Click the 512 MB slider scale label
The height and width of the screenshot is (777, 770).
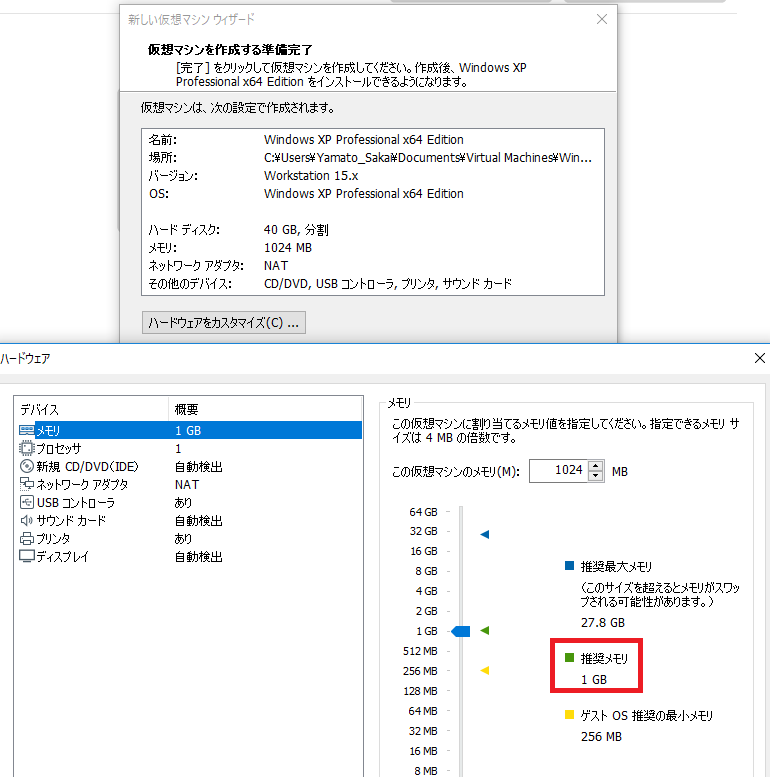pyautogui.click(x=420, y=651)
